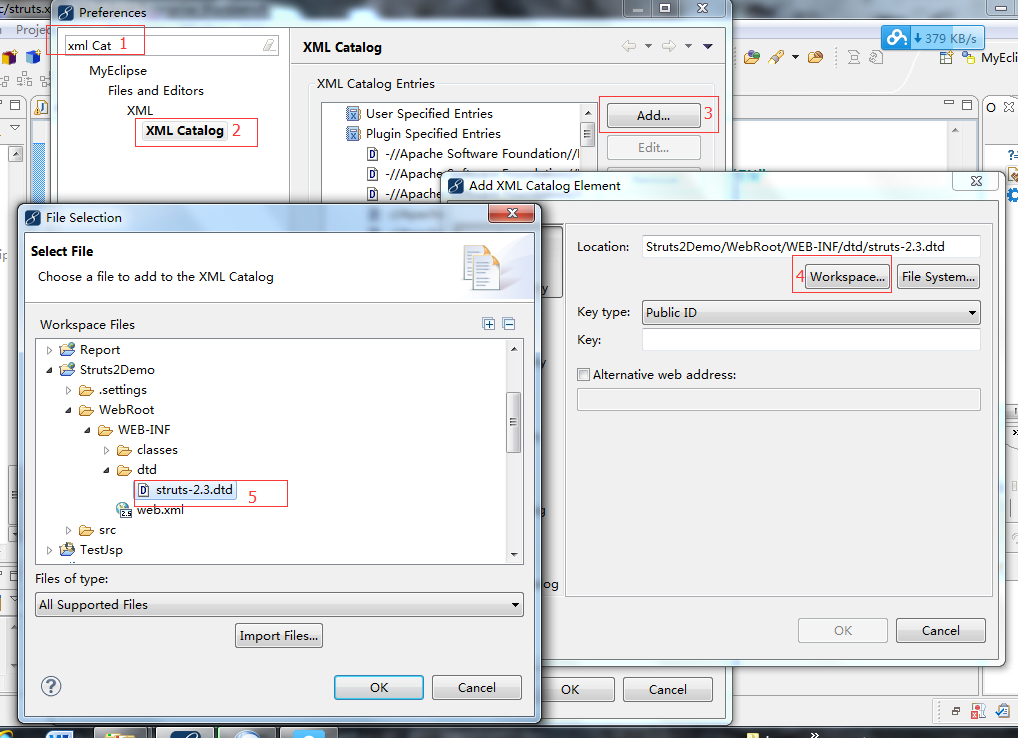Collapse the WebRoot folder
The image size is (1018, 738).
tap(68, 410)
